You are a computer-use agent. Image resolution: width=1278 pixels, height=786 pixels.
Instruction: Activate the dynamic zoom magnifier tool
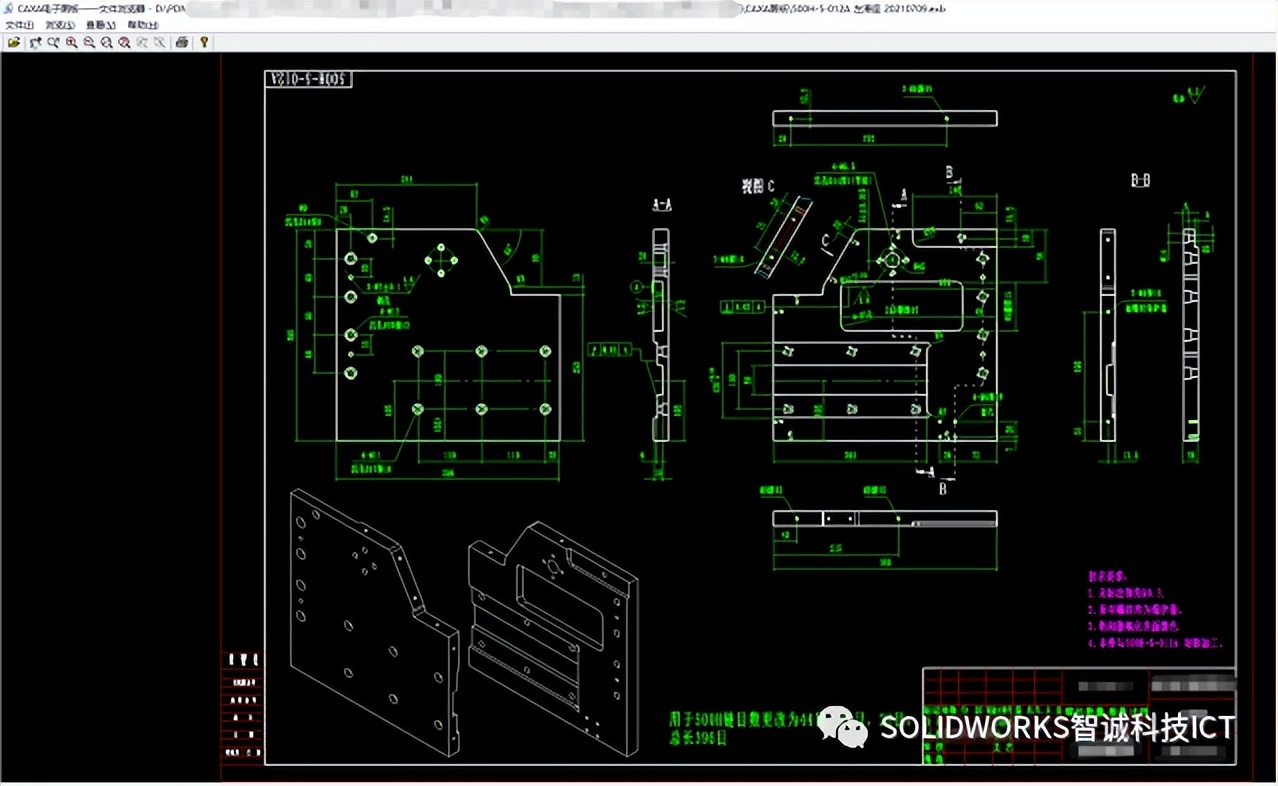coord(52,42)
